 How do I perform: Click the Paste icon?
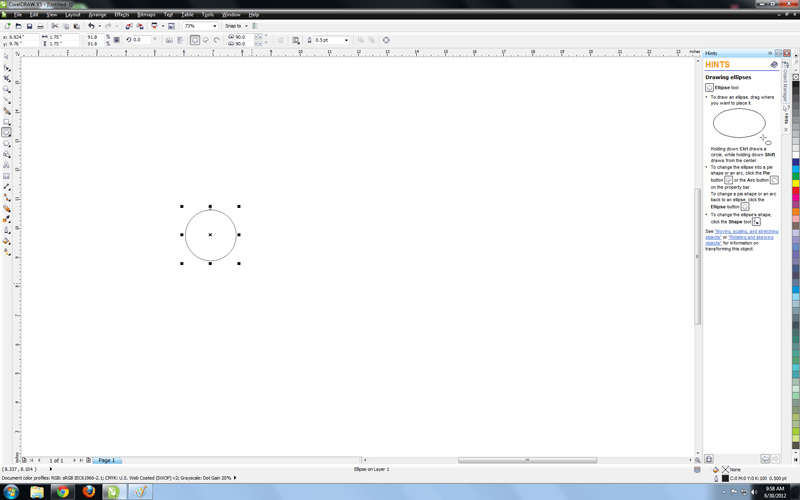(x=77, y=26)
